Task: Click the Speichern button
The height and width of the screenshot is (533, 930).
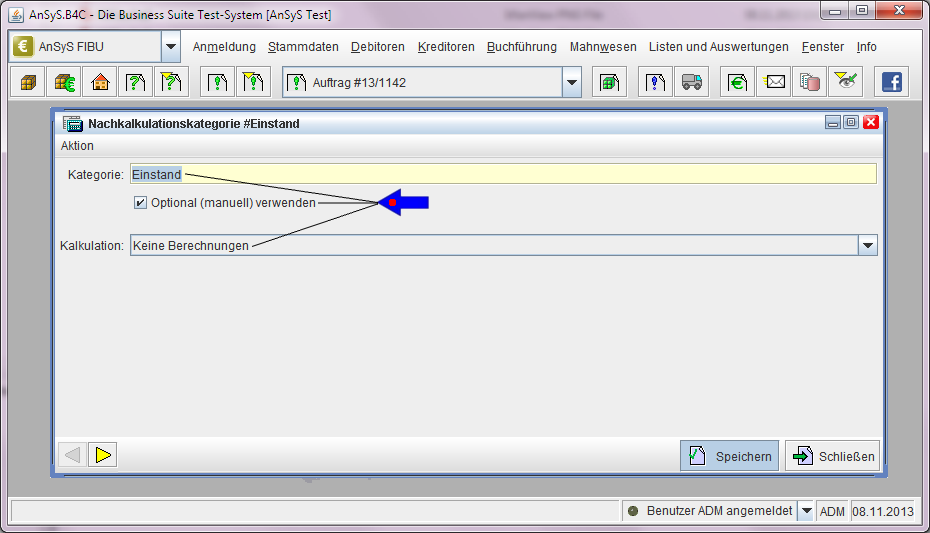Action: point(729,456)
